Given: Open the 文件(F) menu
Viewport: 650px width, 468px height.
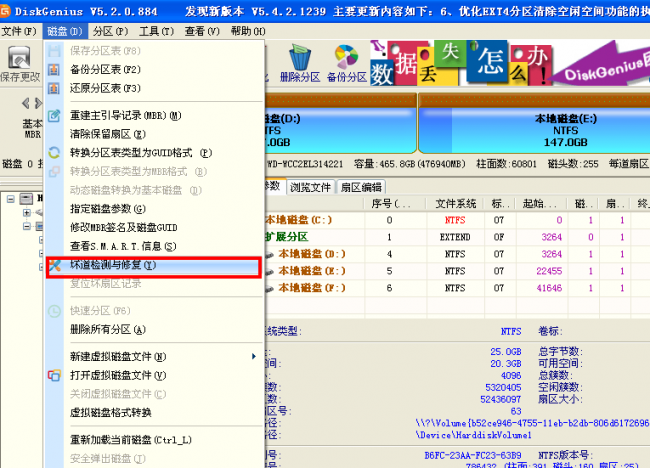Looking at the screenshot, I should tap(19, 31).
